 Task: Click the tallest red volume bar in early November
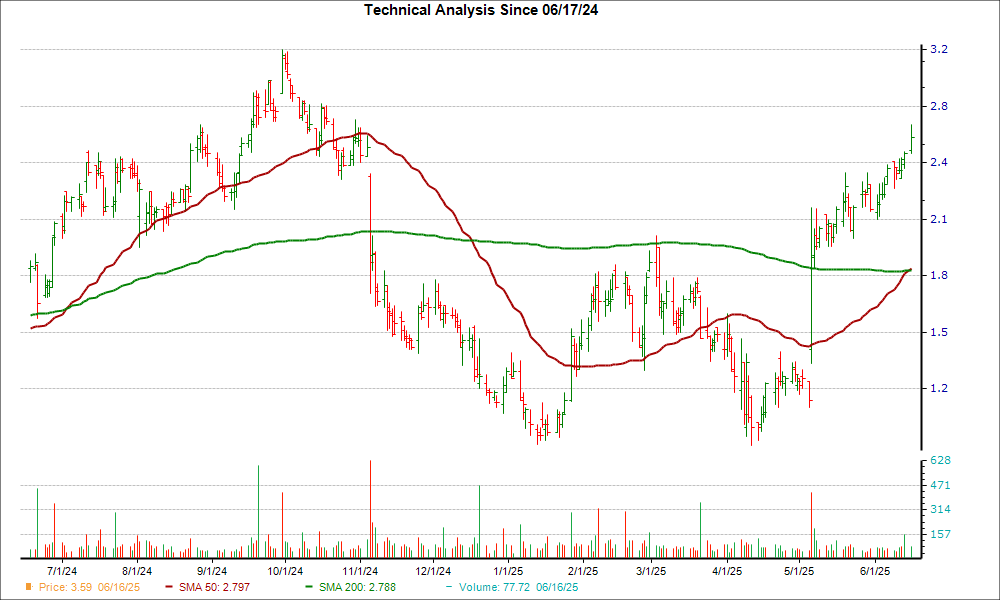pos(370,509)
